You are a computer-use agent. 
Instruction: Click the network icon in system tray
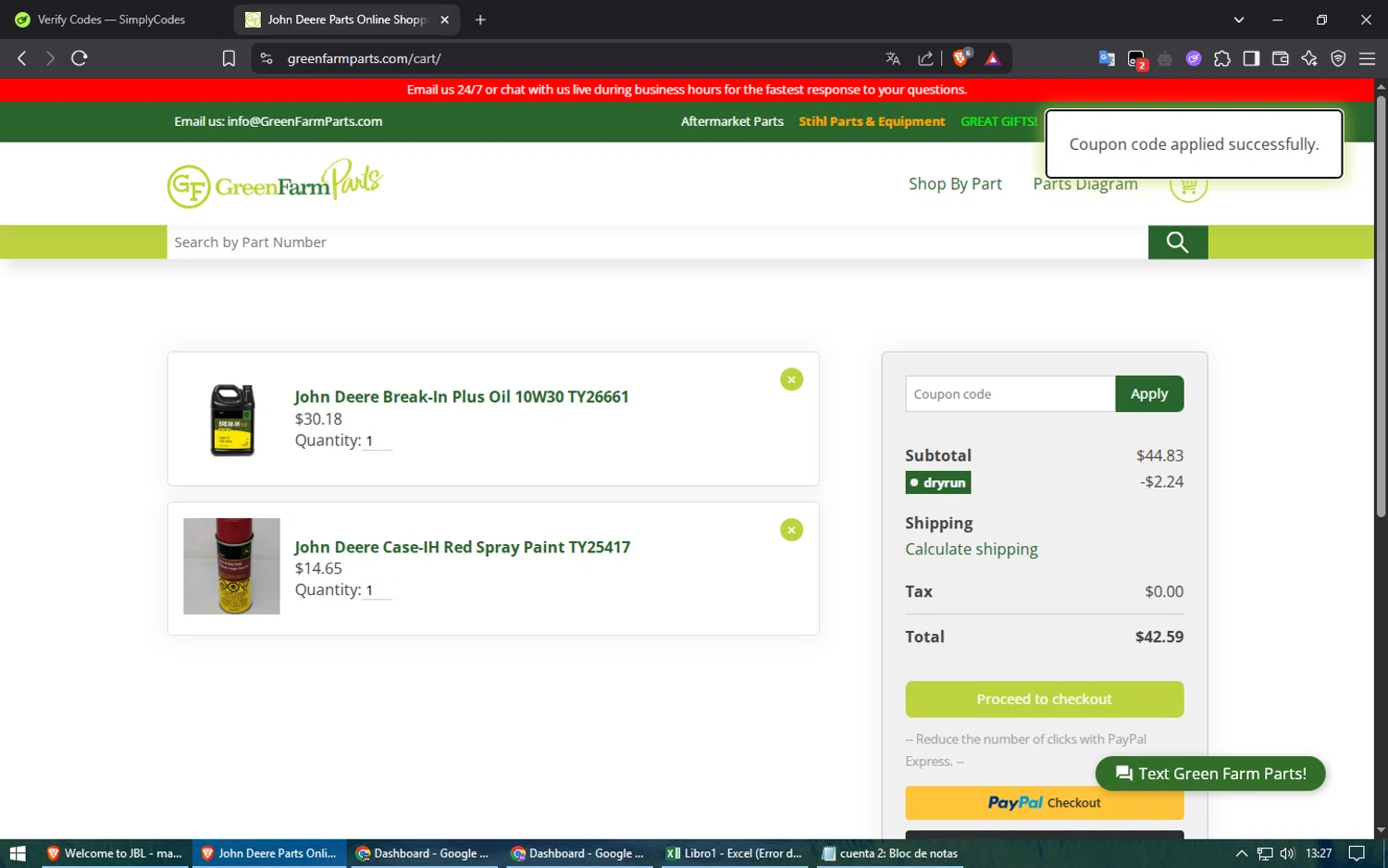click(x=1265, y=853)
